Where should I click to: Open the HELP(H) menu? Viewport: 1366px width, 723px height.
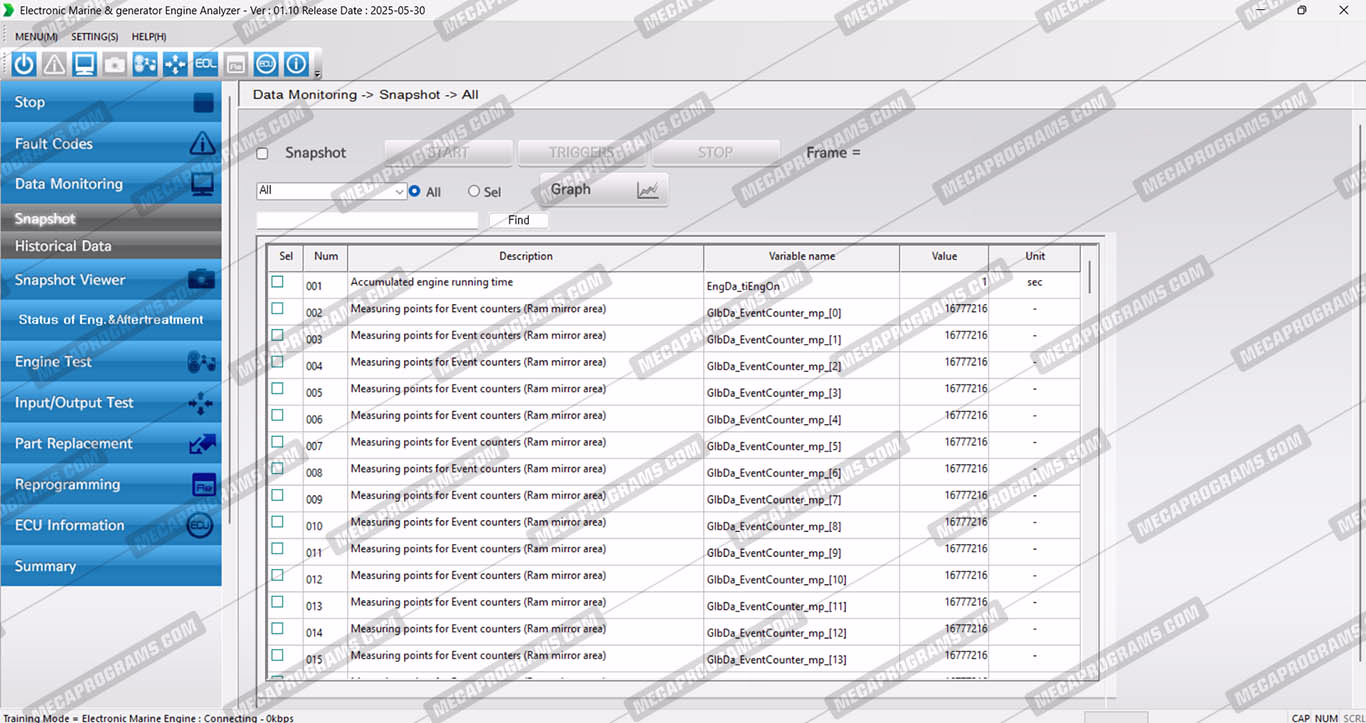[x=149, y=37]
